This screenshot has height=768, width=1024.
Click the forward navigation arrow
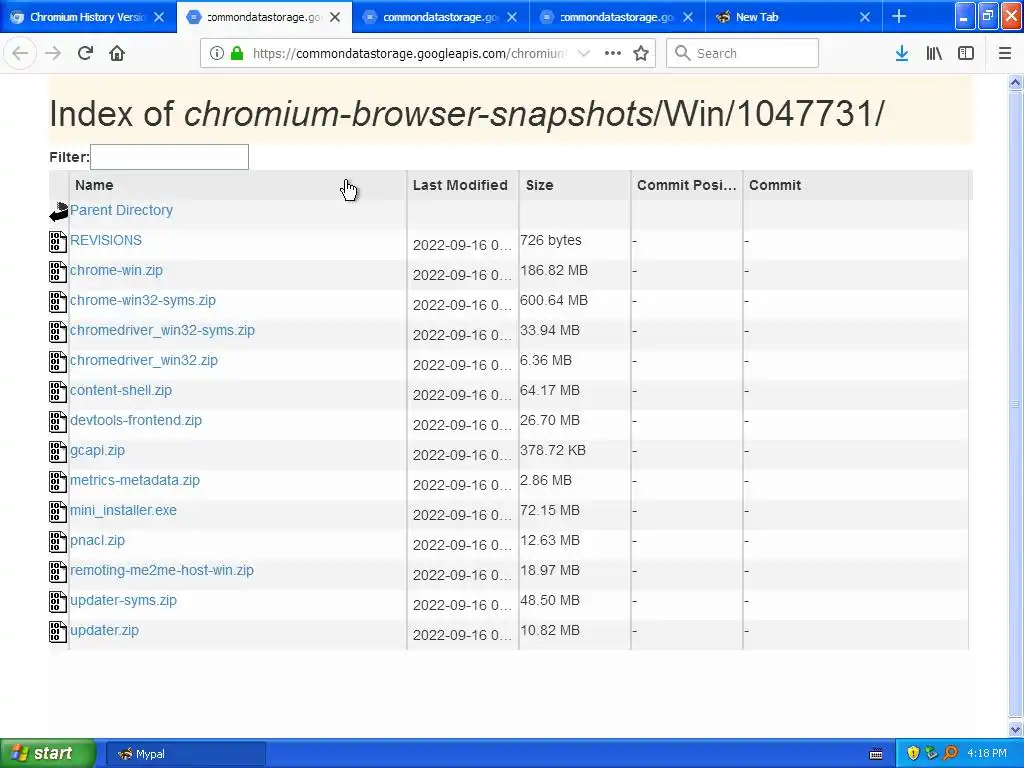53,53
